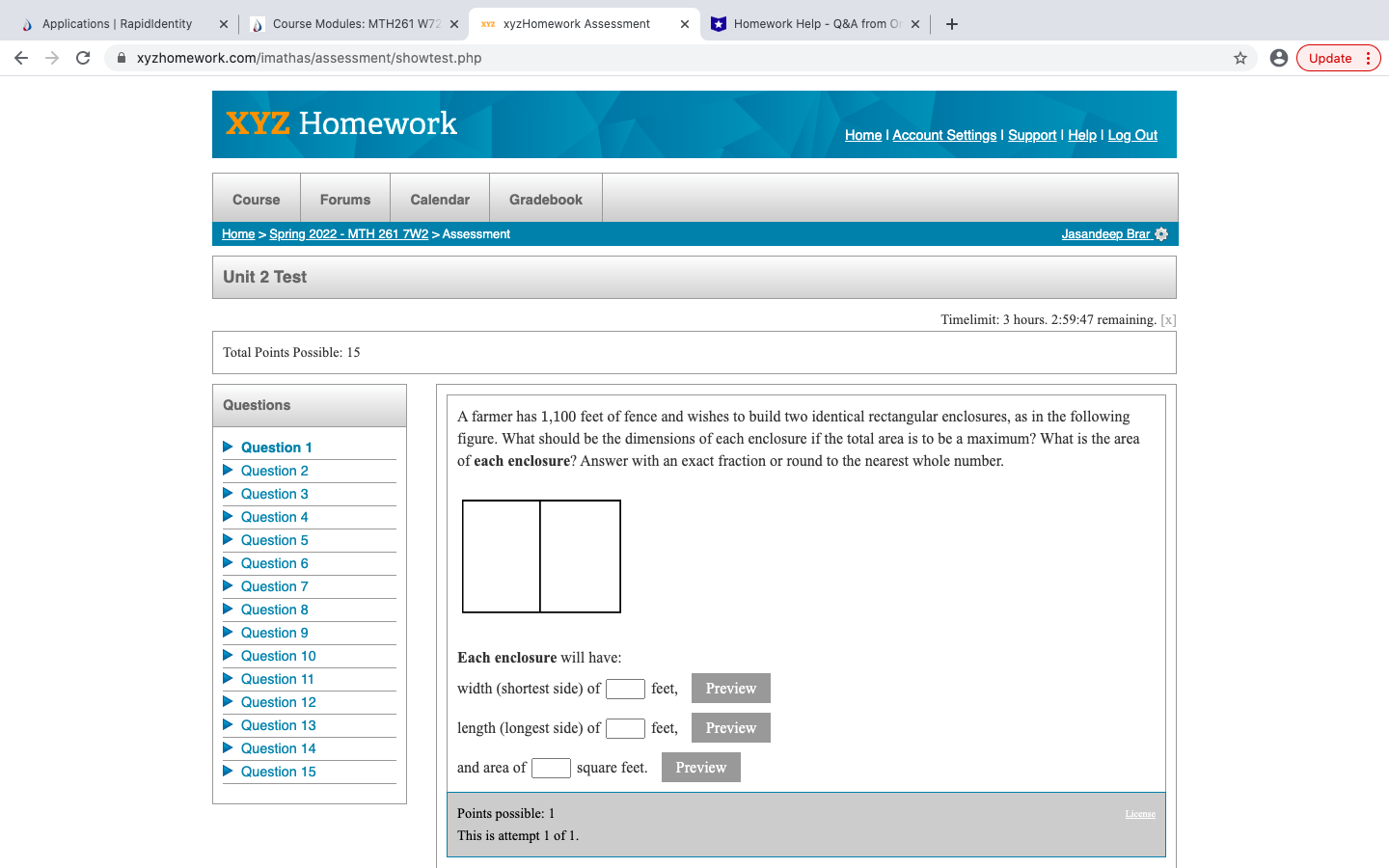
Task: Switch to the Forums tab
Action: 344,199
